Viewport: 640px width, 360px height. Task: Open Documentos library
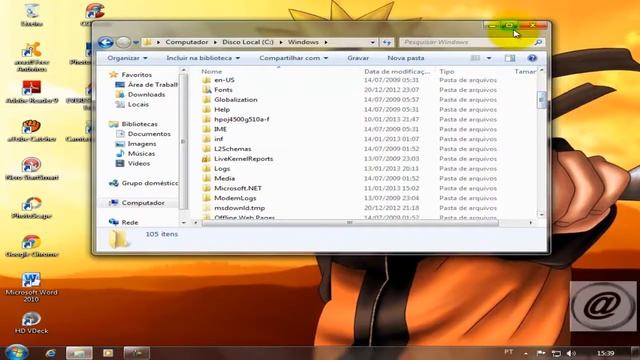tap(143, 133)
